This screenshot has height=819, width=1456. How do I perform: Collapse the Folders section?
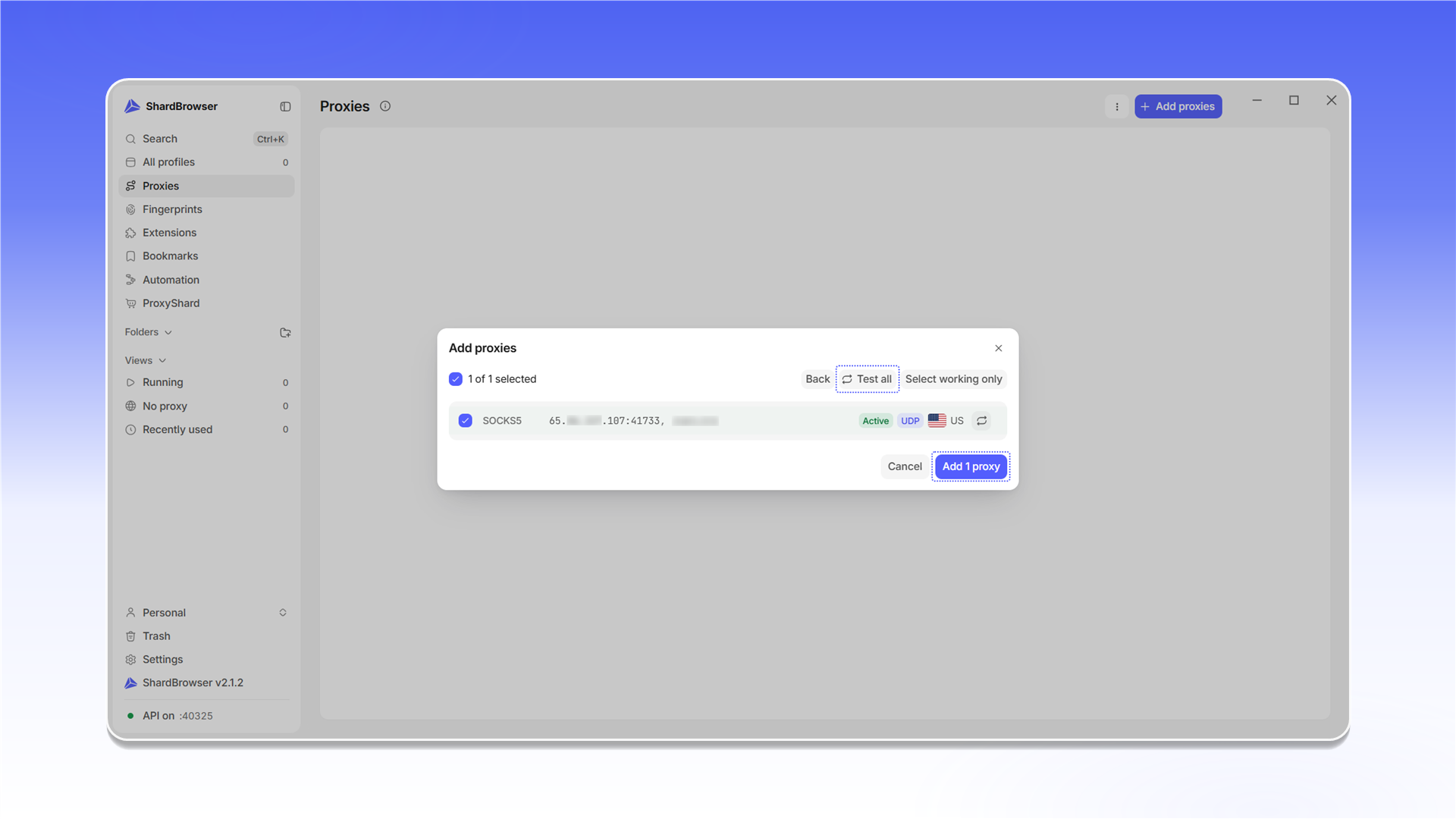point(149,332)
